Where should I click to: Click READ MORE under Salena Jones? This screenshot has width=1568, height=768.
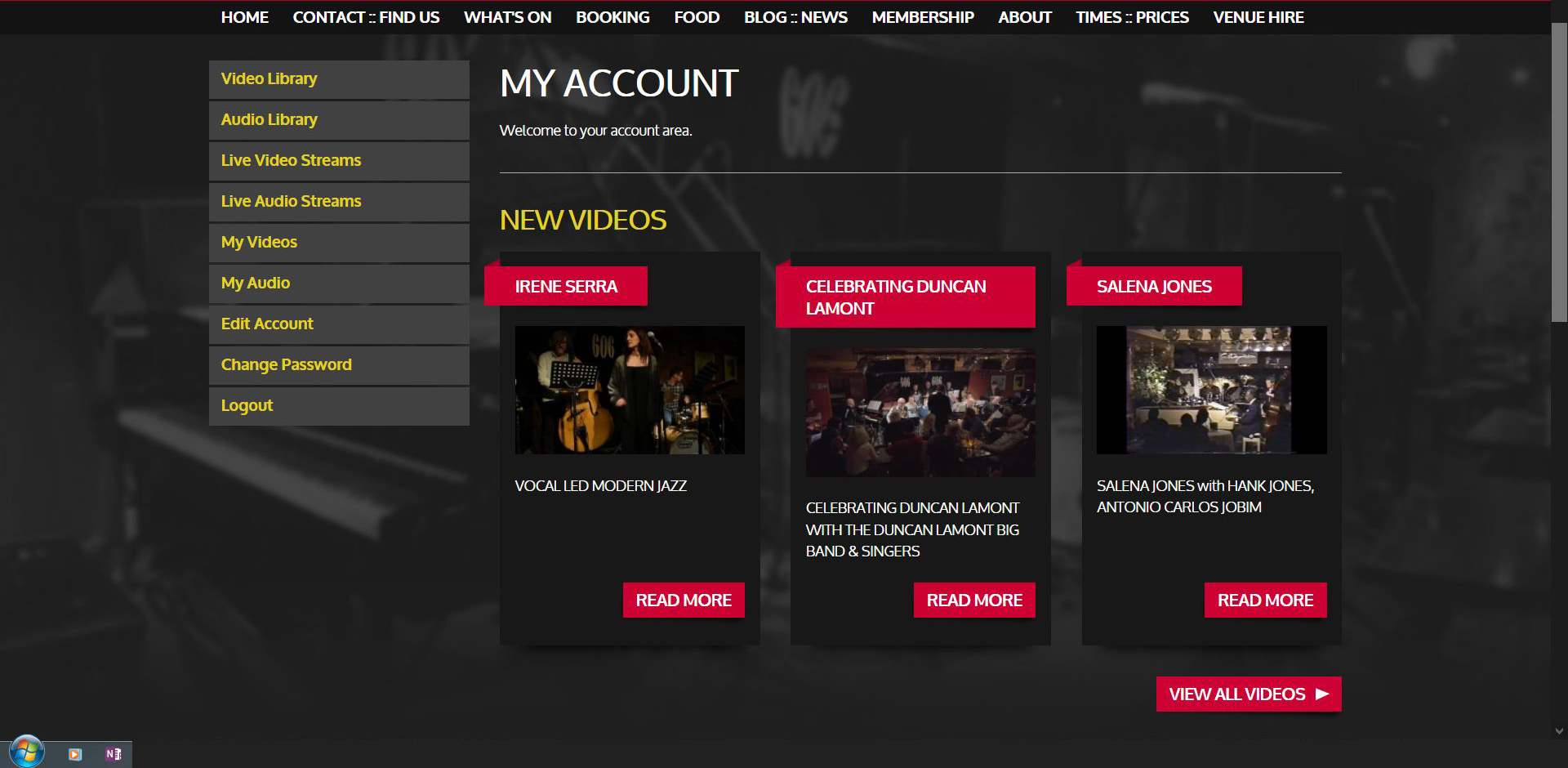point(1265,600)
